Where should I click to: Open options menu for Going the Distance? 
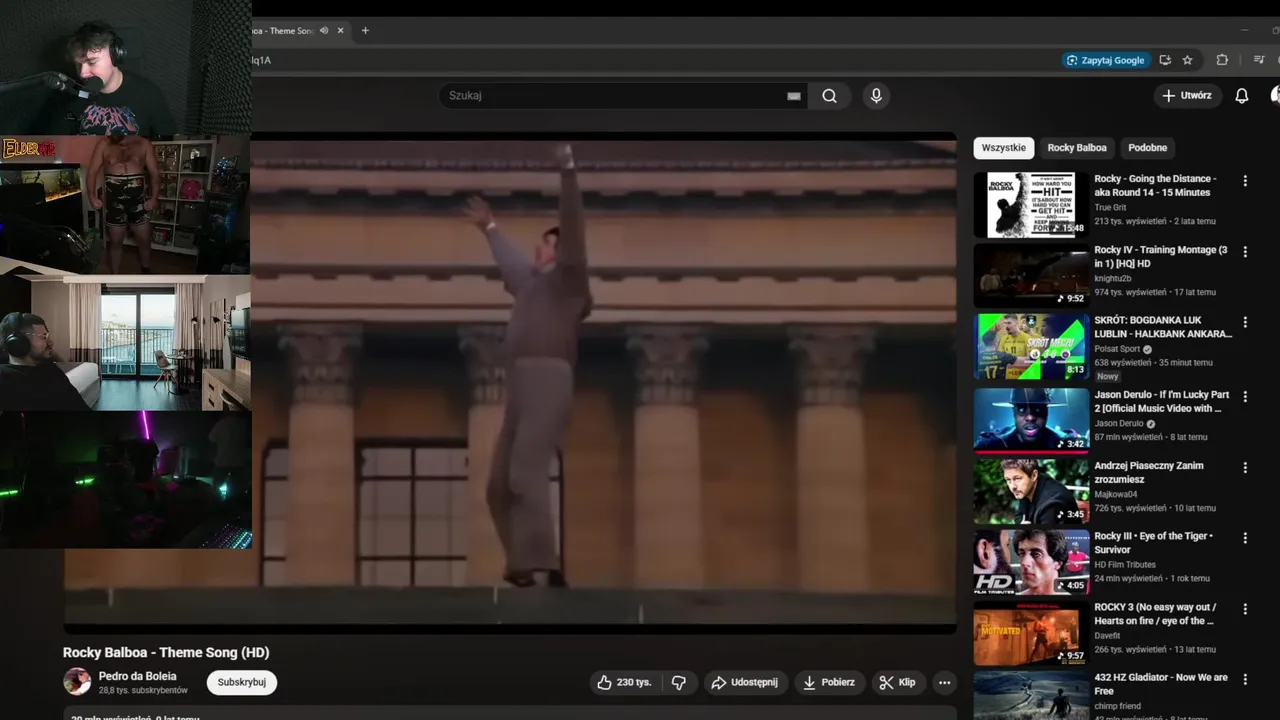point(1245,181)
